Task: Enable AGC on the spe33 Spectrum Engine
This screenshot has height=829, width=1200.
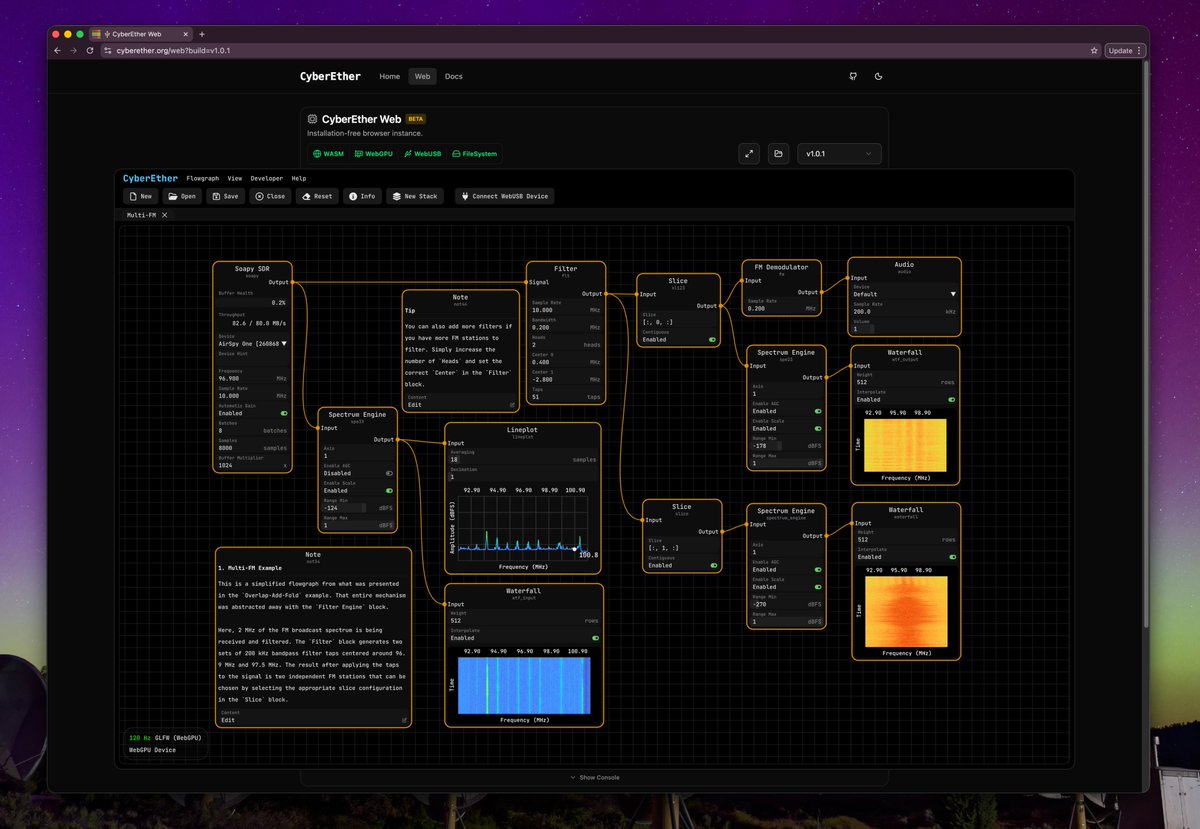Action: 389,473
